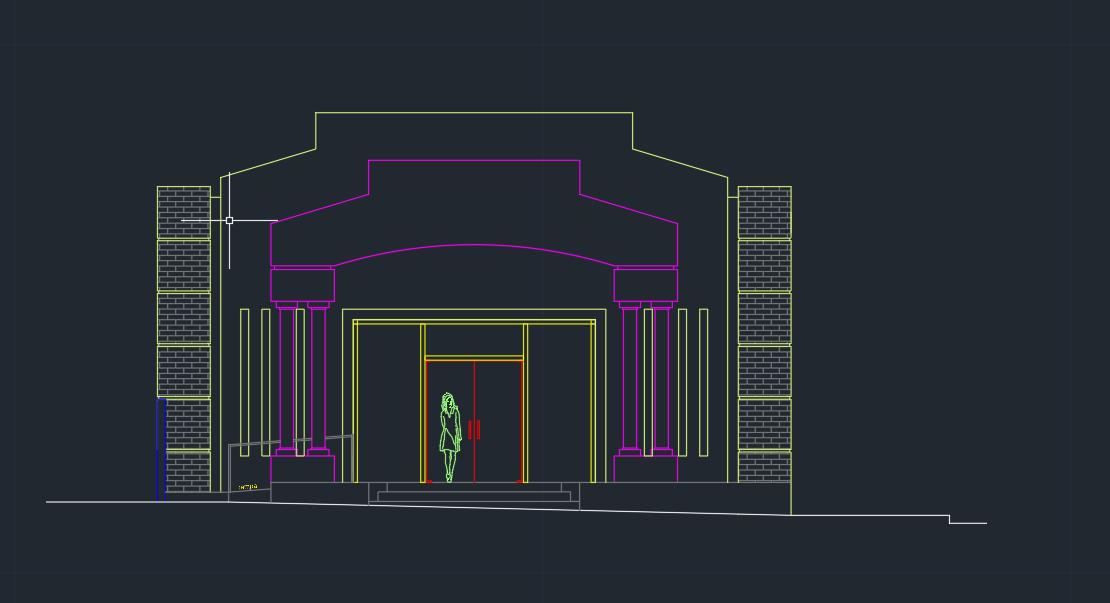Viewport: 1110px width, 603px height.
Task: Click the right glass side panel of entrance
Action: click(x=559, y=402)
